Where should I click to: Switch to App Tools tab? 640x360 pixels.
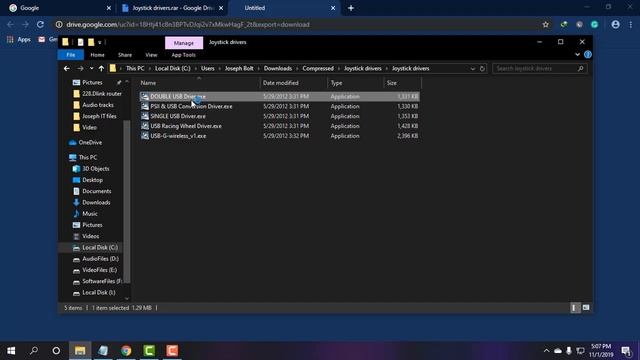183,55
